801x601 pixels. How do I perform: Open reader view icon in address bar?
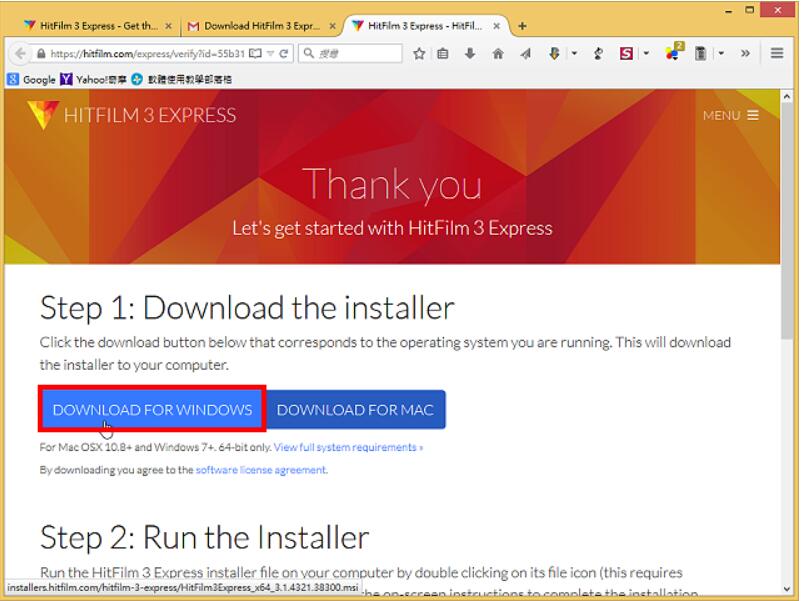pyautogui.click(x=255, y=54)
